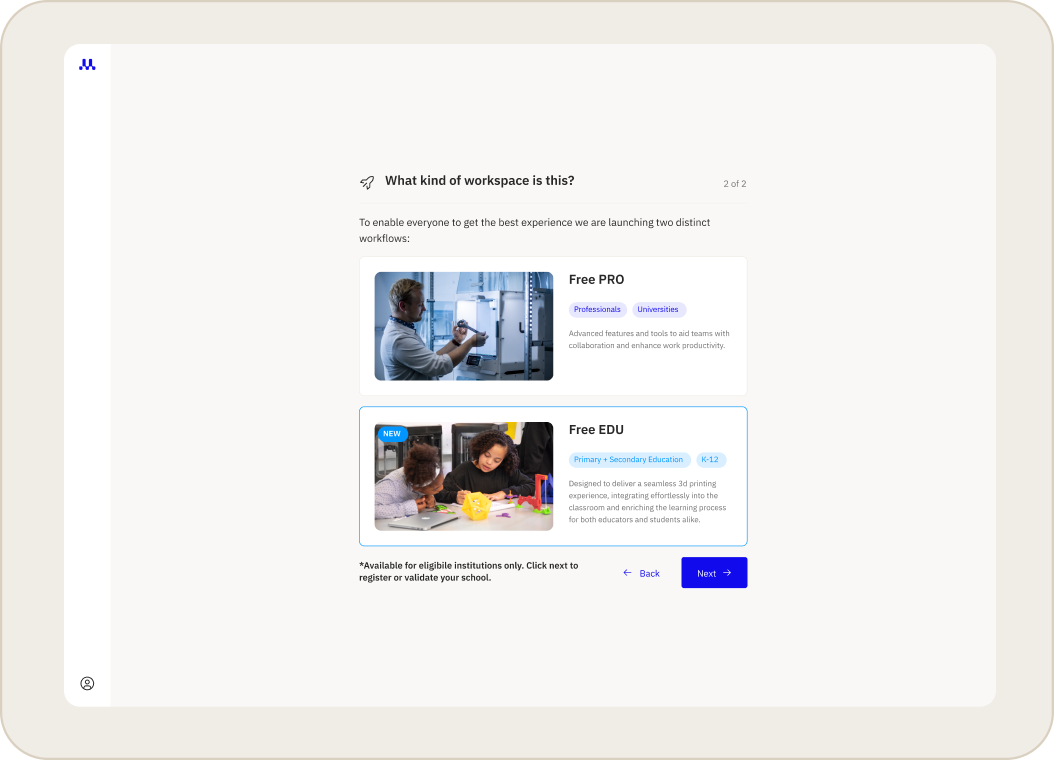Click the K-12 tag

click(711, 460)
